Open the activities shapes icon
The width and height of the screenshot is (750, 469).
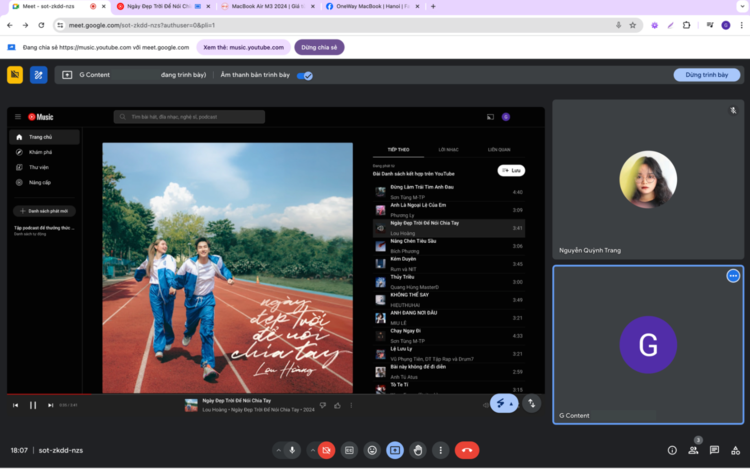pyautogui.click(x=736, y=450)
